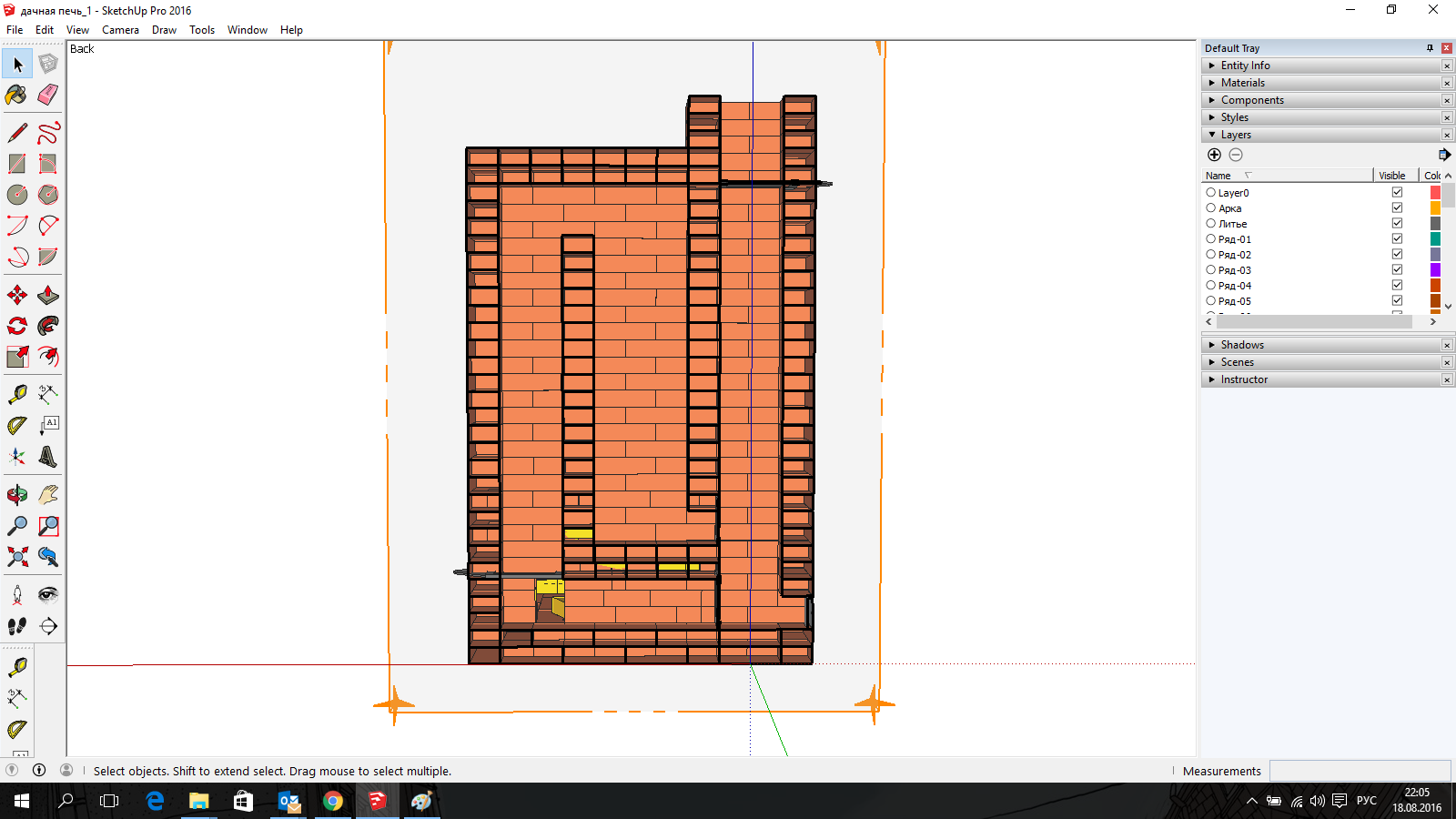1456x819 pixels.
Task: Activate the Push/Pull tool
Action: [x=48, y=295]
